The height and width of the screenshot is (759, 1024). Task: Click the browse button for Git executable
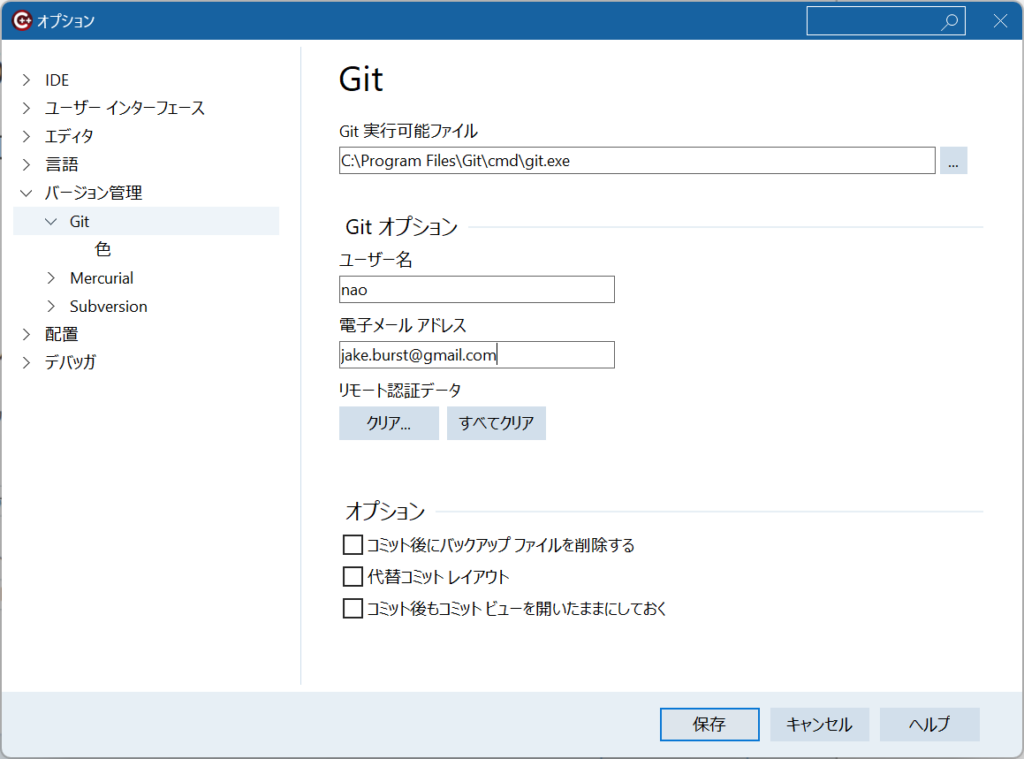point(953,160)
